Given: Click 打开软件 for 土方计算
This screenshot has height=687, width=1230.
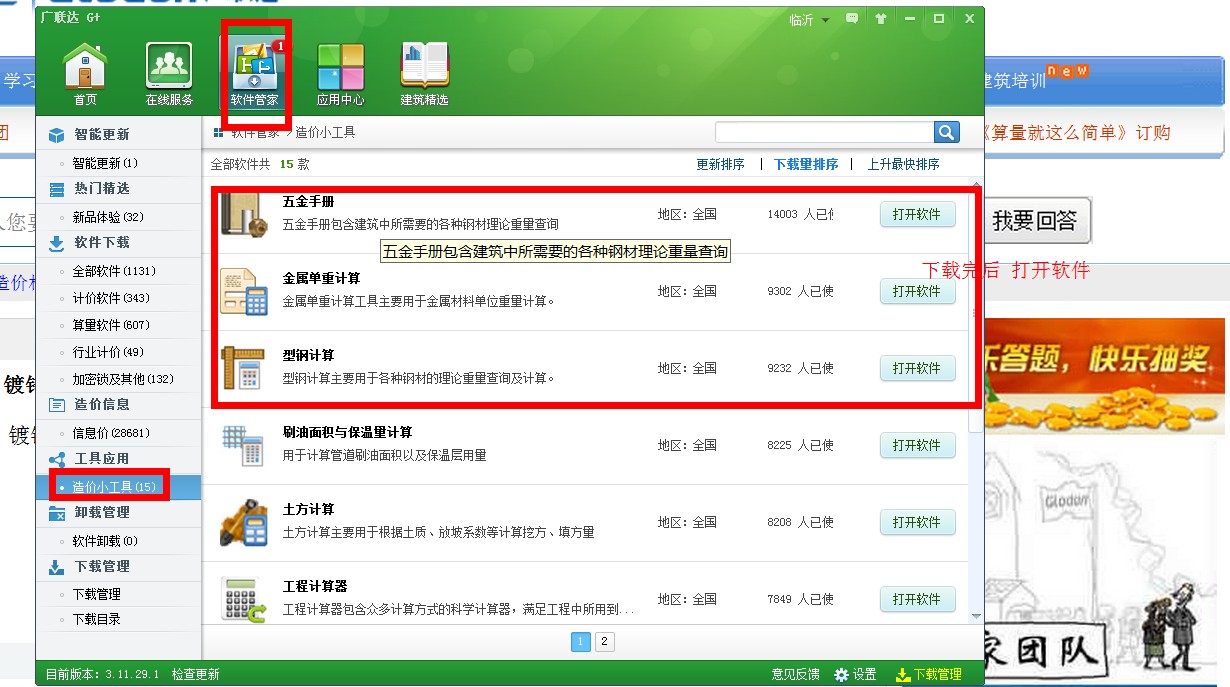Looking at the screenshot, I should tap(917, 522).
